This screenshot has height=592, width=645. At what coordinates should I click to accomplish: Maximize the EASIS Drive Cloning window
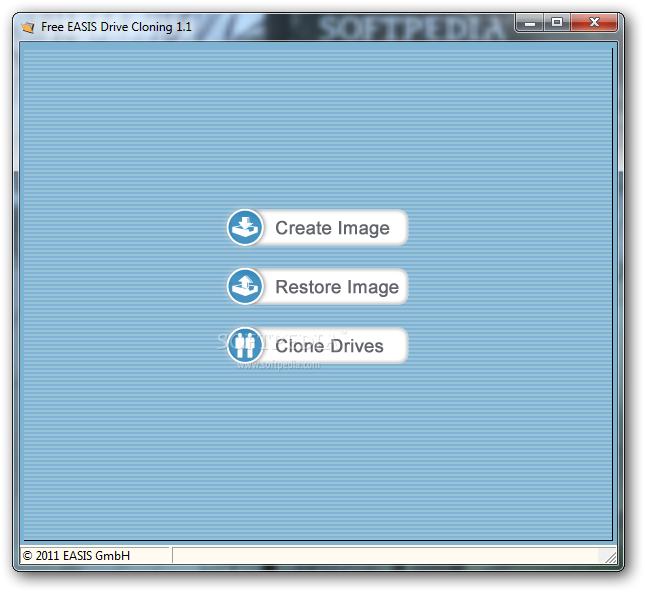click(557, 22)
